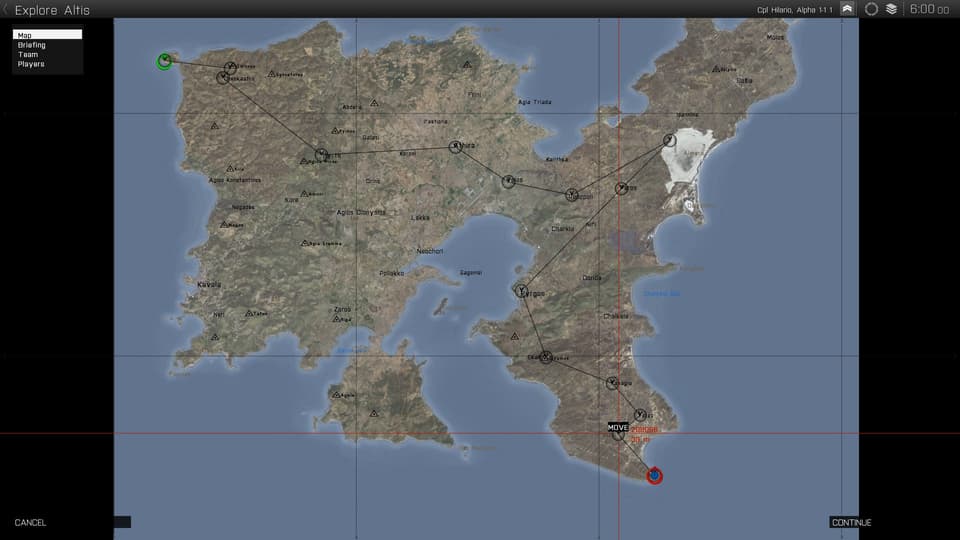Select the waypoint just north of Charkia
Screen dimensions: 960x540
click(571, 195)
